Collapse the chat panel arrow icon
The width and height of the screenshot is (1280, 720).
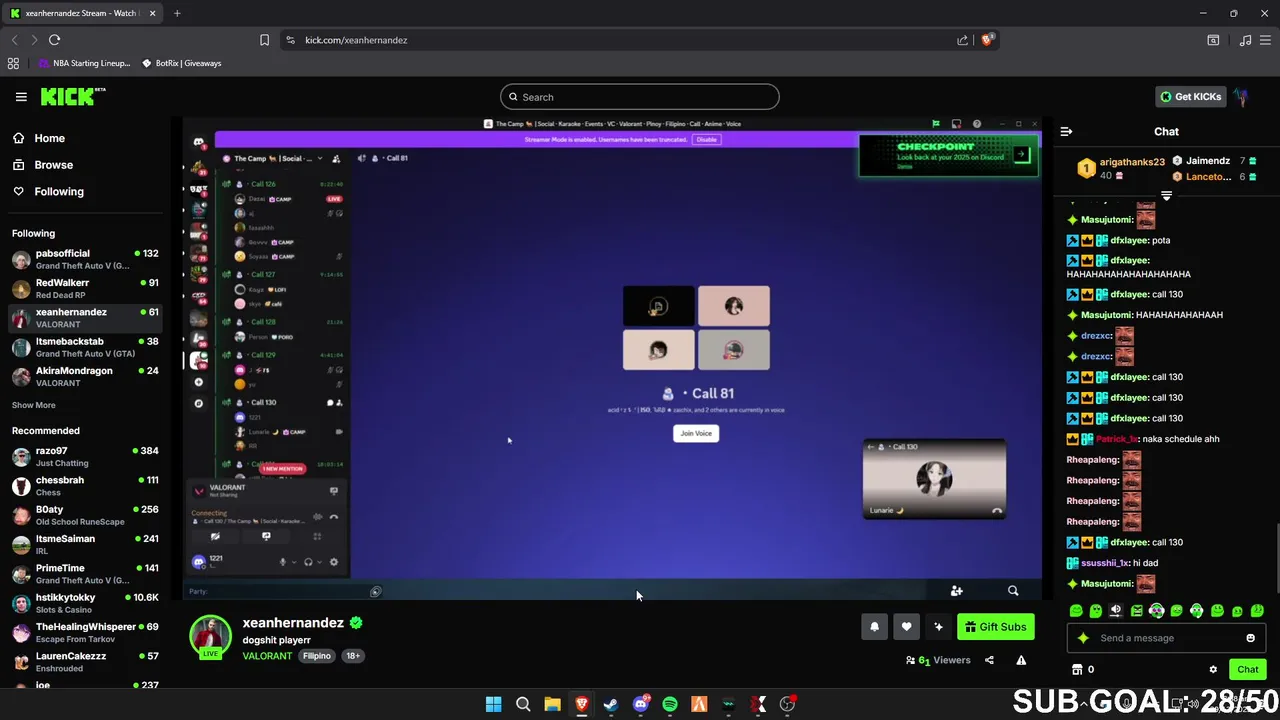click(x=1066, y=131)
